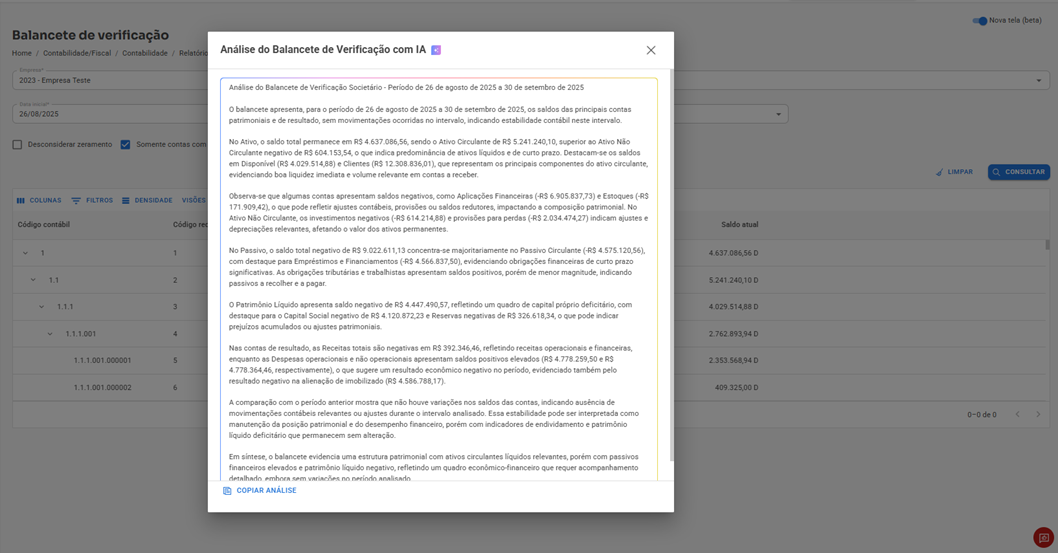This screenshot has height=553, width=1058.
Task: Go to Contabilidade/Fiscal breadcrumb
Action: pos(77,53)
